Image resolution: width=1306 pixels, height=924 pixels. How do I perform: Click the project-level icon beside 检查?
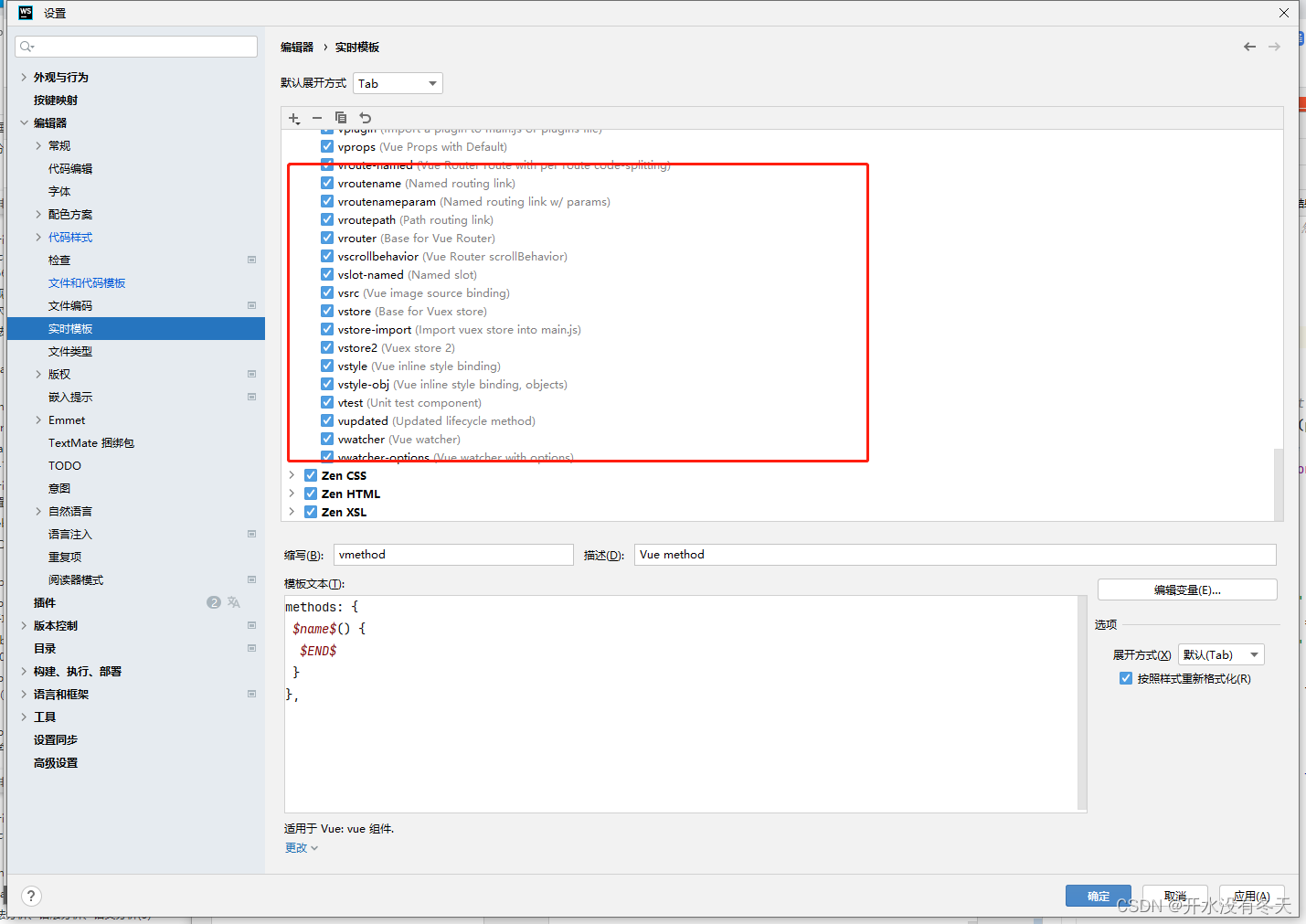click(251, 260)
